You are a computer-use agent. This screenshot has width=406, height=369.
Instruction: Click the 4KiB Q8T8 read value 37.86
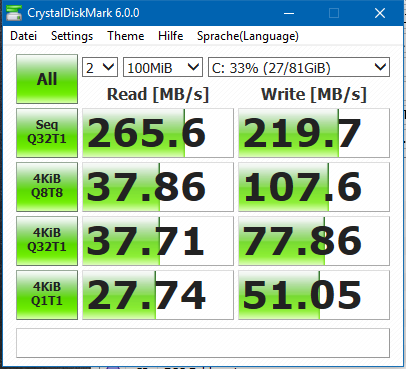coord(158,187)
